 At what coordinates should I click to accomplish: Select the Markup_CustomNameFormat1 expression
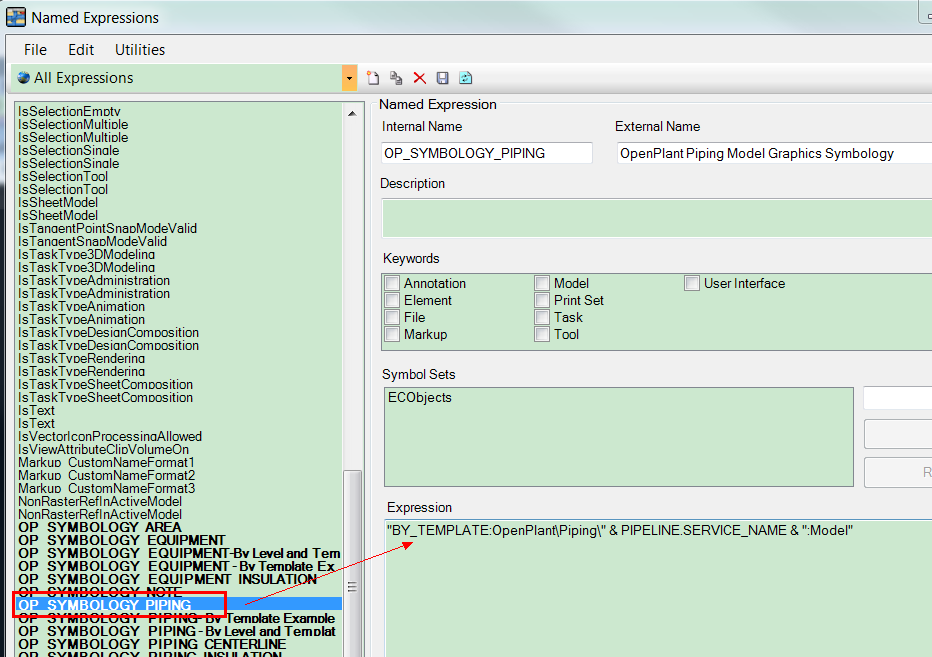click(106, 463)
